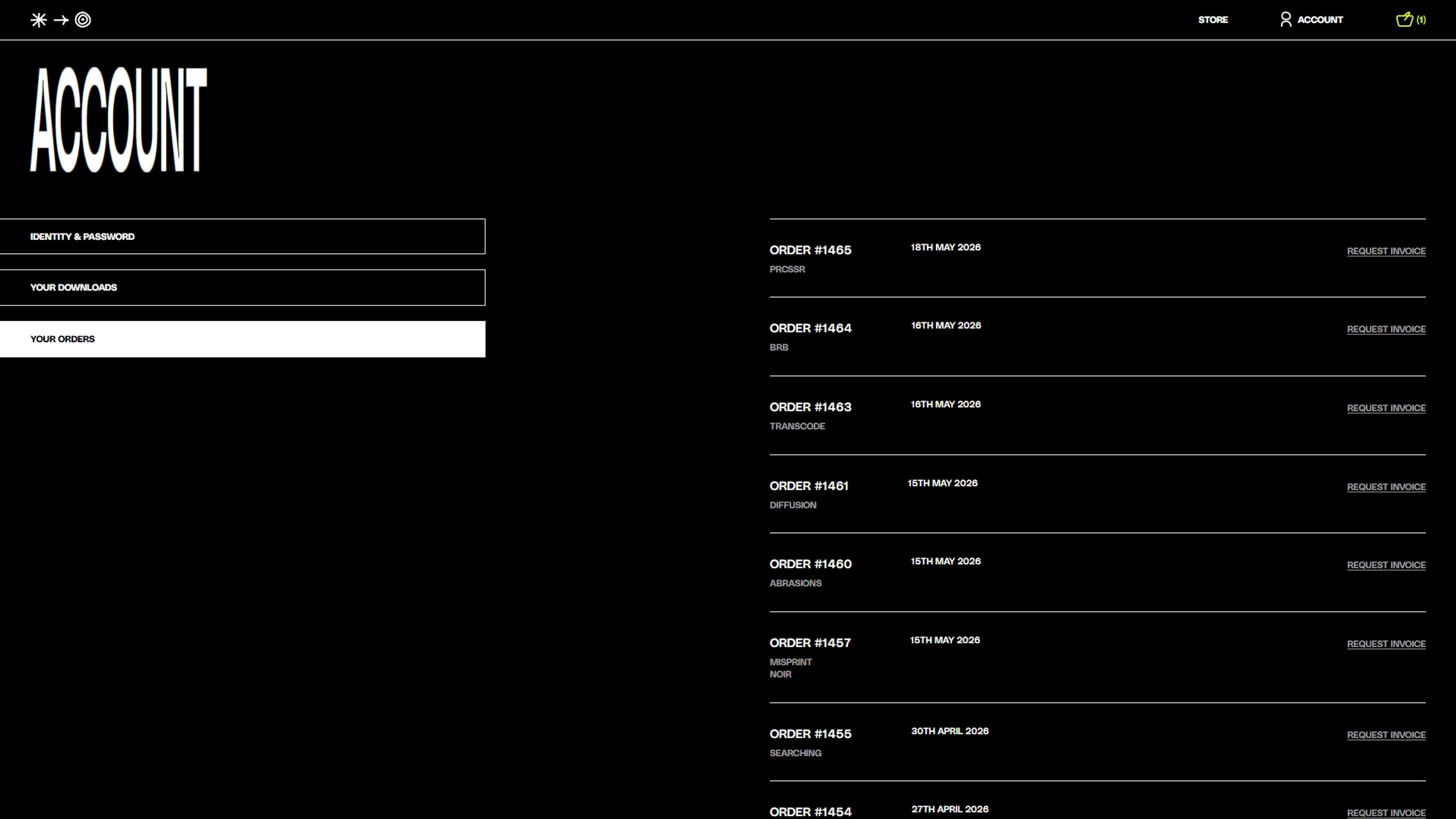Screen dimensions: 1456x819
Task: Open the ACCOUNT nav link
Action: coord(1320,20)
